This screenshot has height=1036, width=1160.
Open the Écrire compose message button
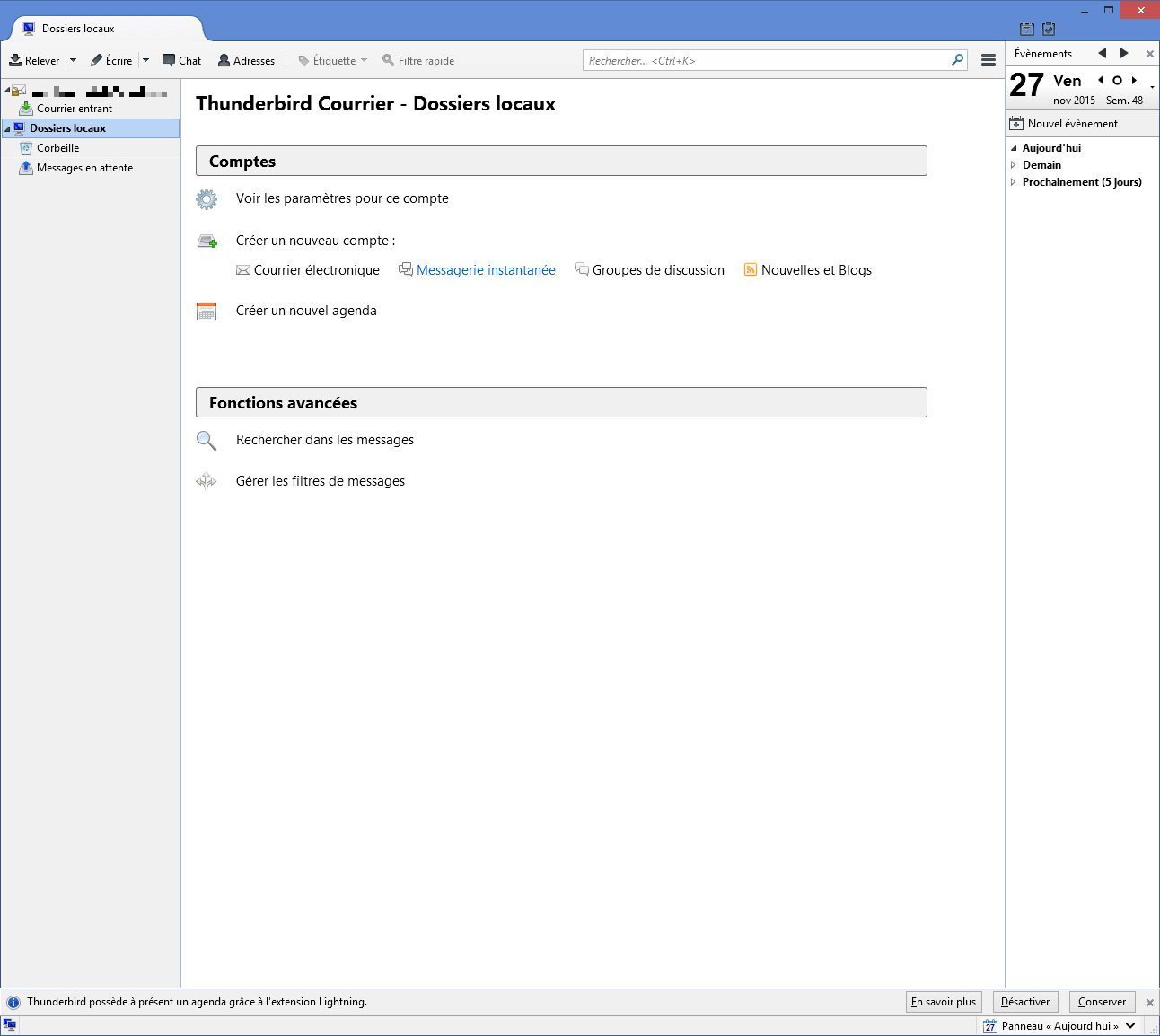(x=111, y=61)
